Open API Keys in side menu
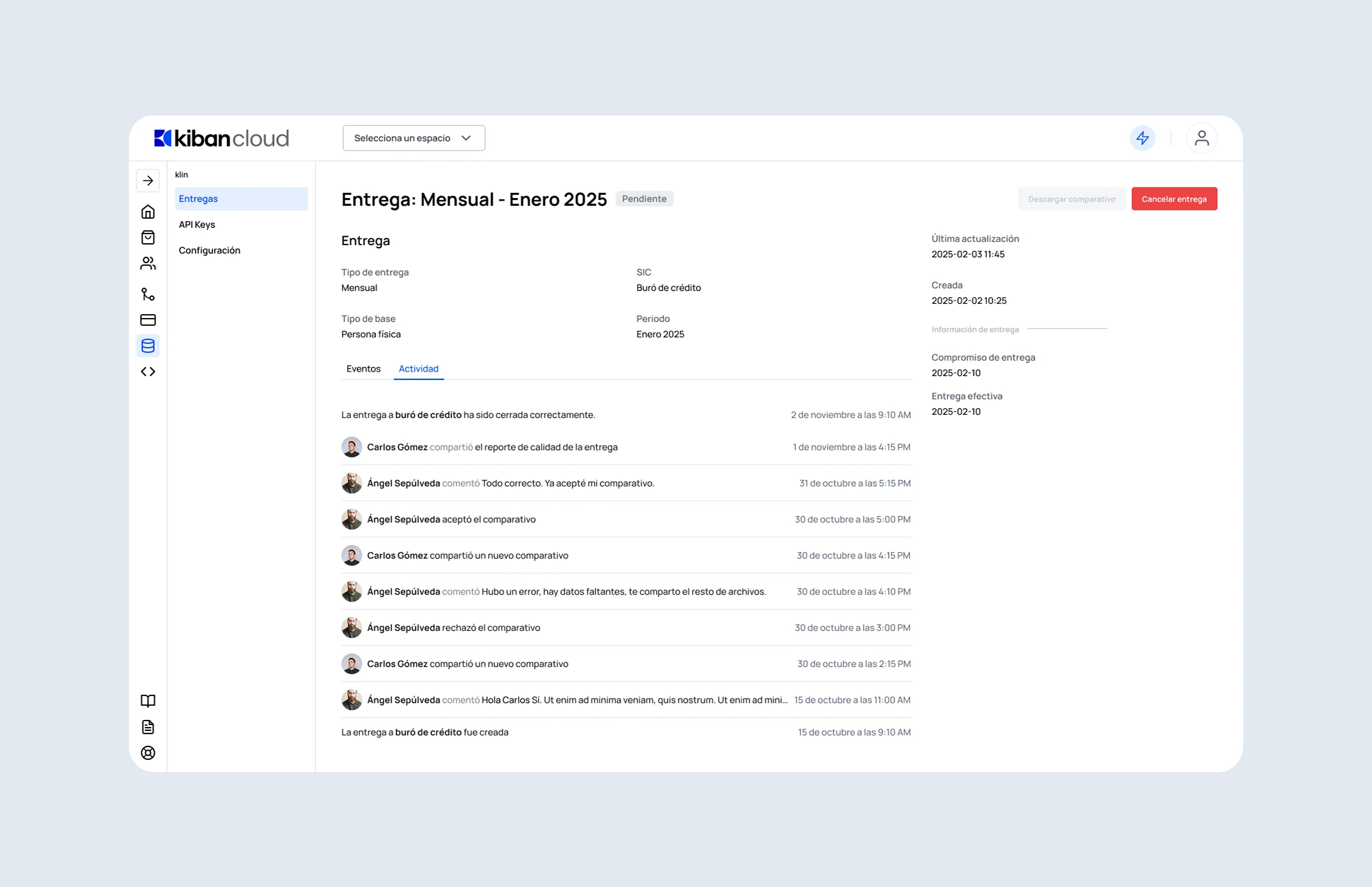The image size is (1372, 887). (197, 224)
